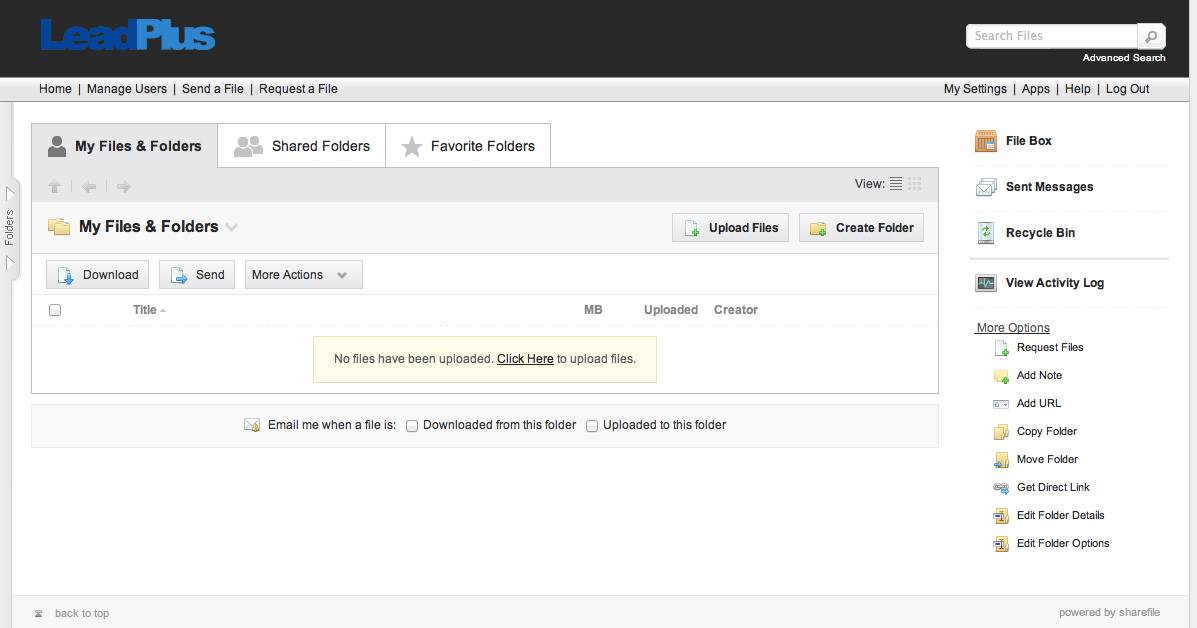The width and height of the screenshot is (1197, 628).
Task: Open the My Files & Folders tab
Action: point(125,146)
